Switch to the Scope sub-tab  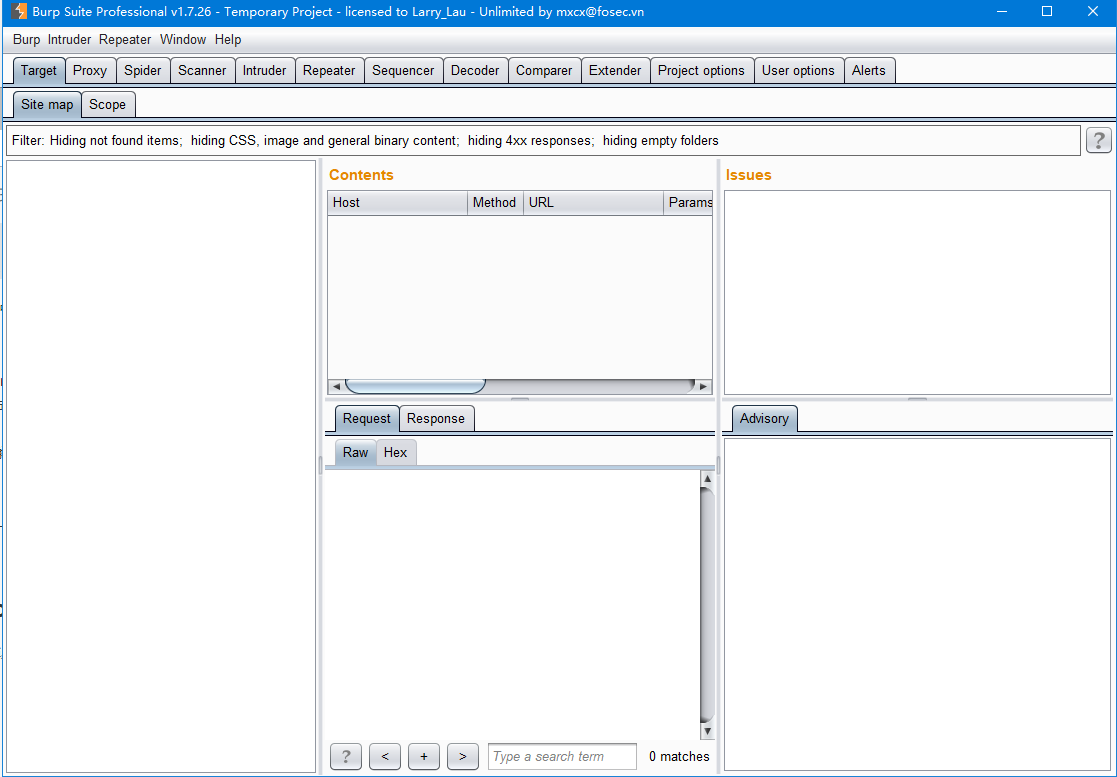click(x=108, y=105)
